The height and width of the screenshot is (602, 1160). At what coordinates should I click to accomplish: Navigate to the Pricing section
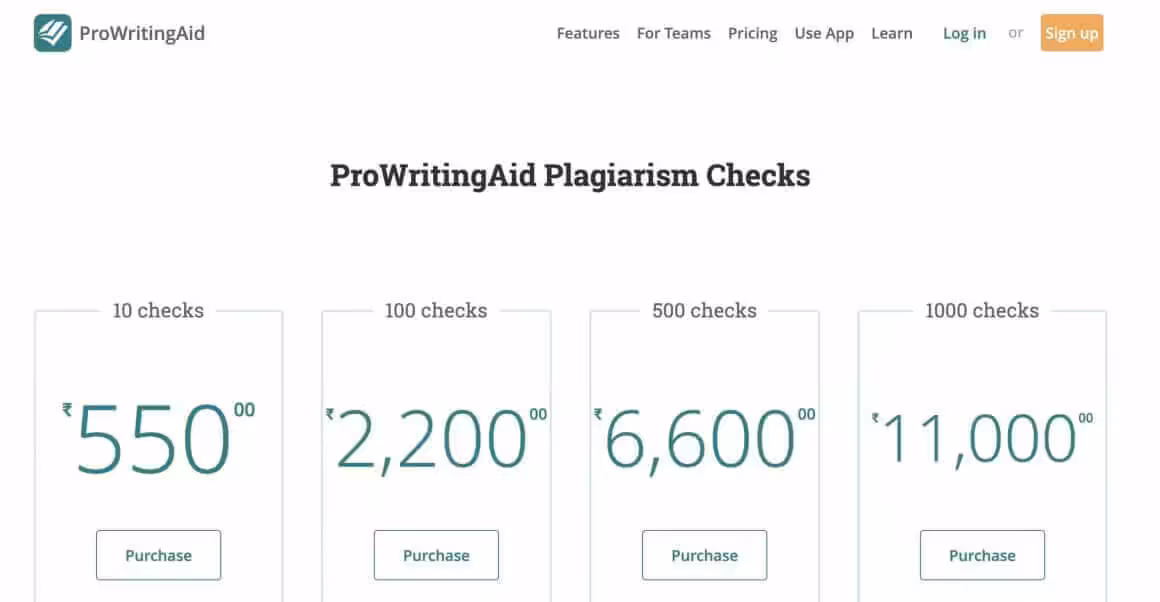click(752, 33)
